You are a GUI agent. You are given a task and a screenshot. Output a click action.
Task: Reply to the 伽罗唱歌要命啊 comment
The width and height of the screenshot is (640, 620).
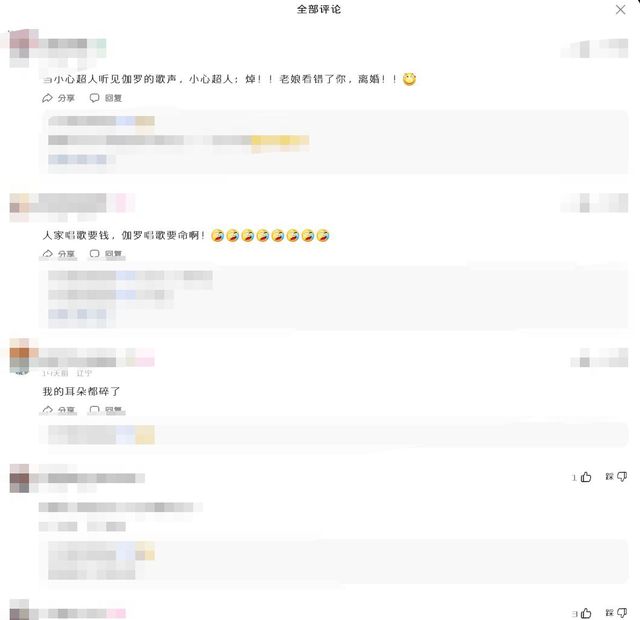106,254
